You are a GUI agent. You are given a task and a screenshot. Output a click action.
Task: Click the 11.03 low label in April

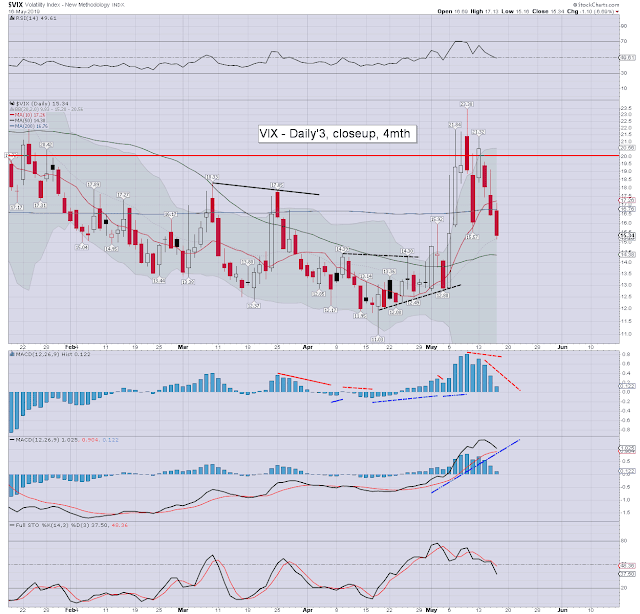(378, 339)
